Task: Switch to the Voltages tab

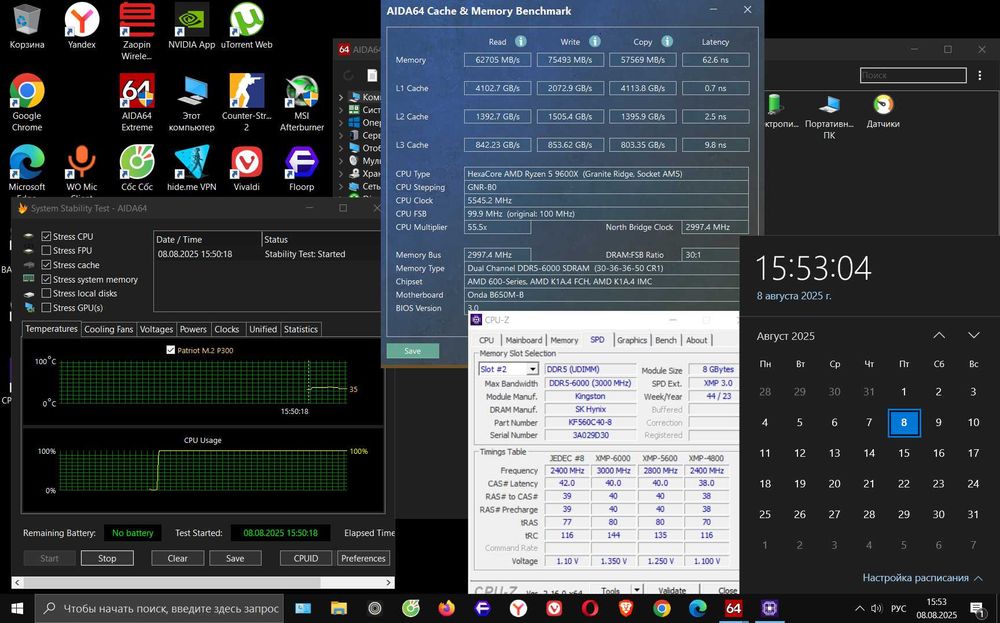Action: click(x=156, y=329)
